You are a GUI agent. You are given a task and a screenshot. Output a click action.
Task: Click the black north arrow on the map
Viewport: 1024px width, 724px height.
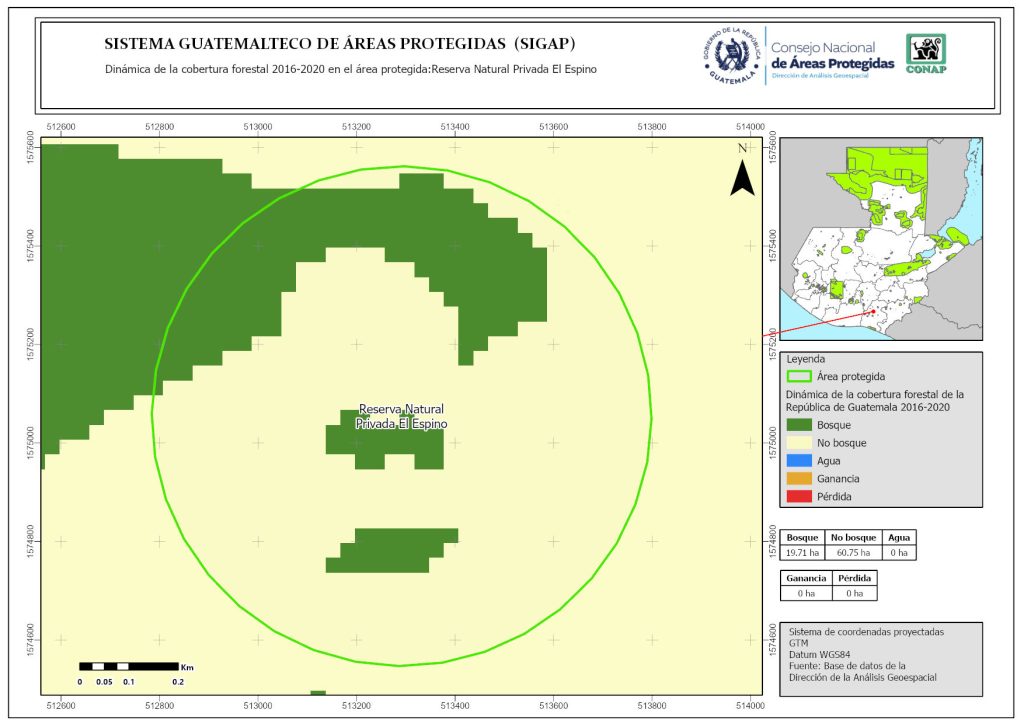741,175
